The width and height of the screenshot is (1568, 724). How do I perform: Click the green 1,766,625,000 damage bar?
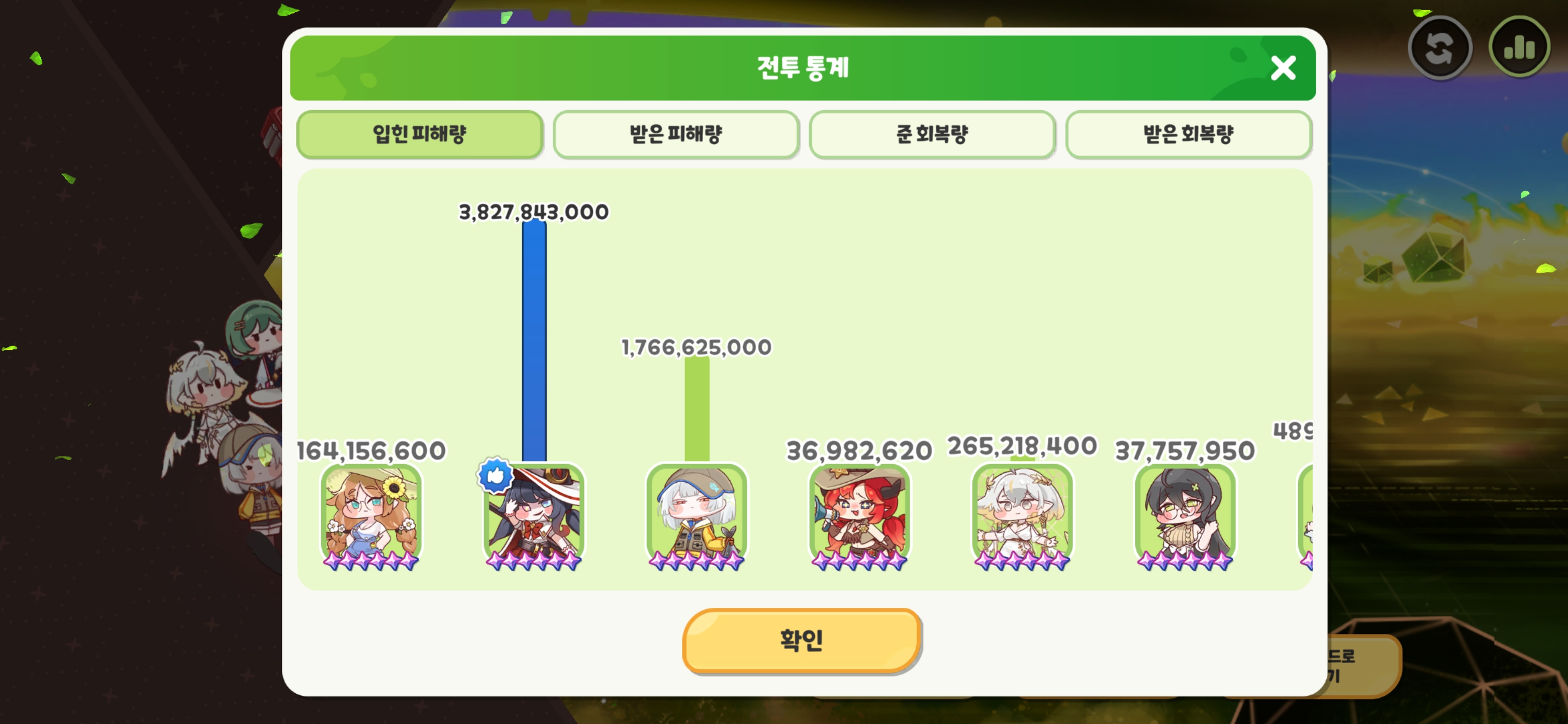click(697, 409)
